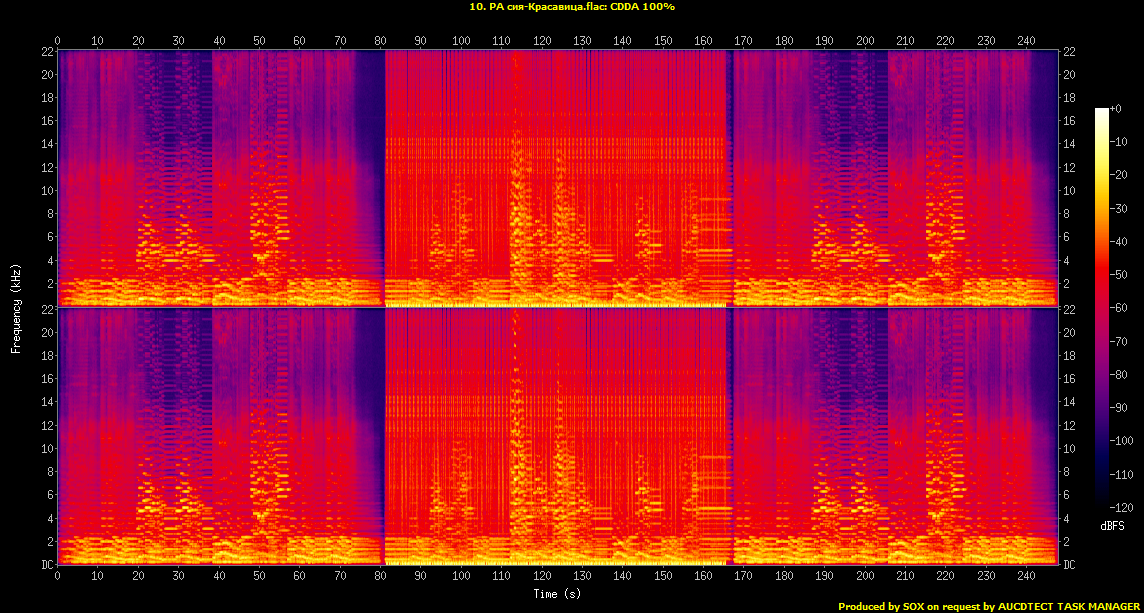Click the "-100" value on the dBFS scale
This screenshot has height=613, width=1144.
(1121, 440)
